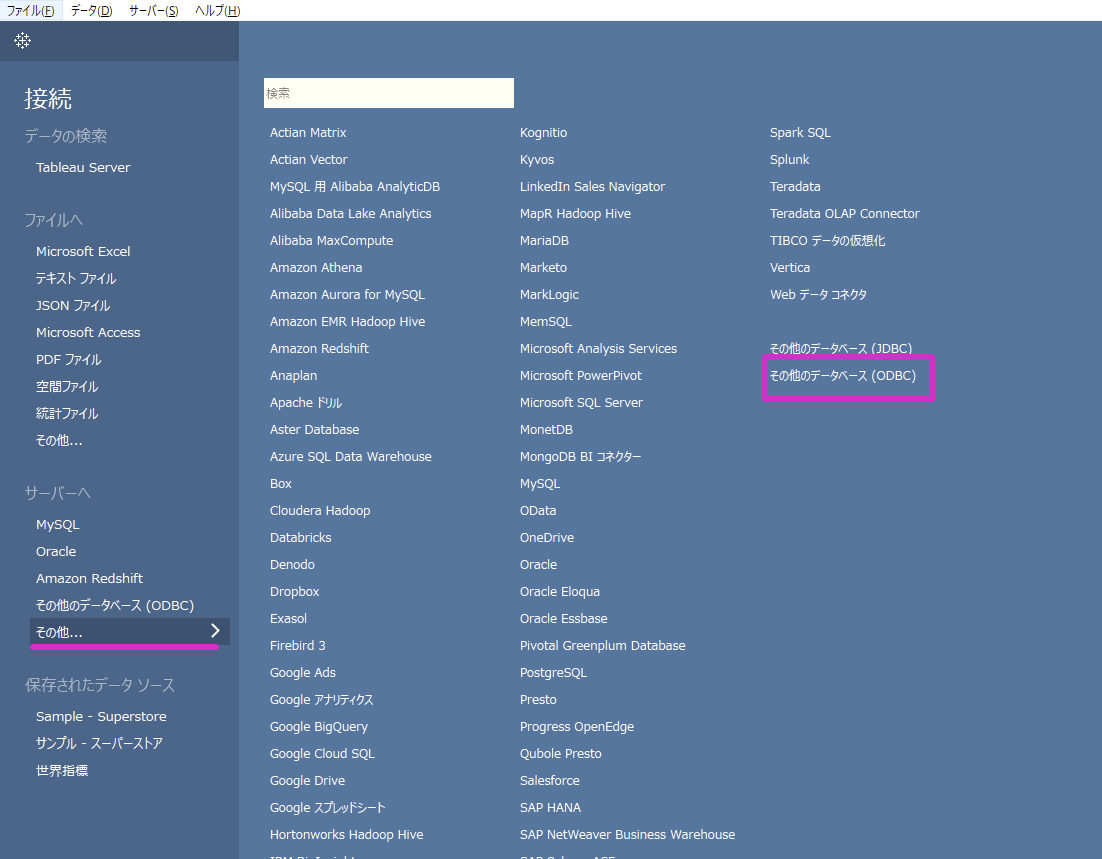The height and width of the screenshot is (859, 1102).
Task: Select Amazon Redshift in connector list
Action: pyautogui.click(x=319, y=349)
